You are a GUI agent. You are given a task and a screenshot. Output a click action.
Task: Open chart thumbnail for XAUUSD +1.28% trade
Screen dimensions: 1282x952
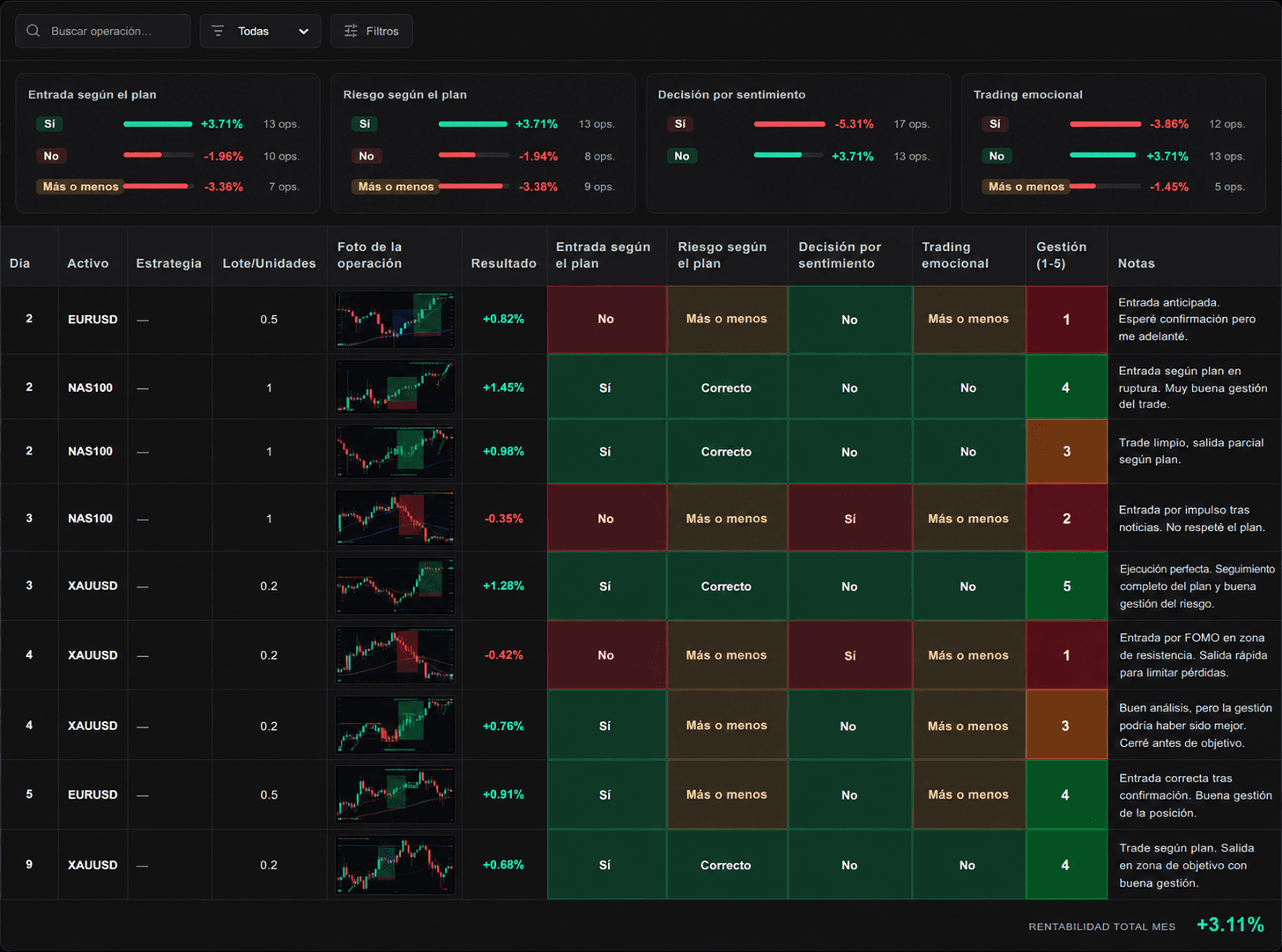point(395,587)
